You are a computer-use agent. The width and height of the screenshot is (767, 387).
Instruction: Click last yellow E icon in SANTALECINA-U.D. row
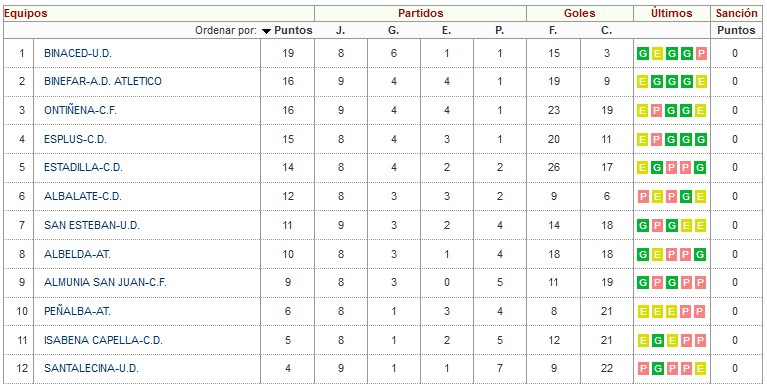[x=701, y=369]
